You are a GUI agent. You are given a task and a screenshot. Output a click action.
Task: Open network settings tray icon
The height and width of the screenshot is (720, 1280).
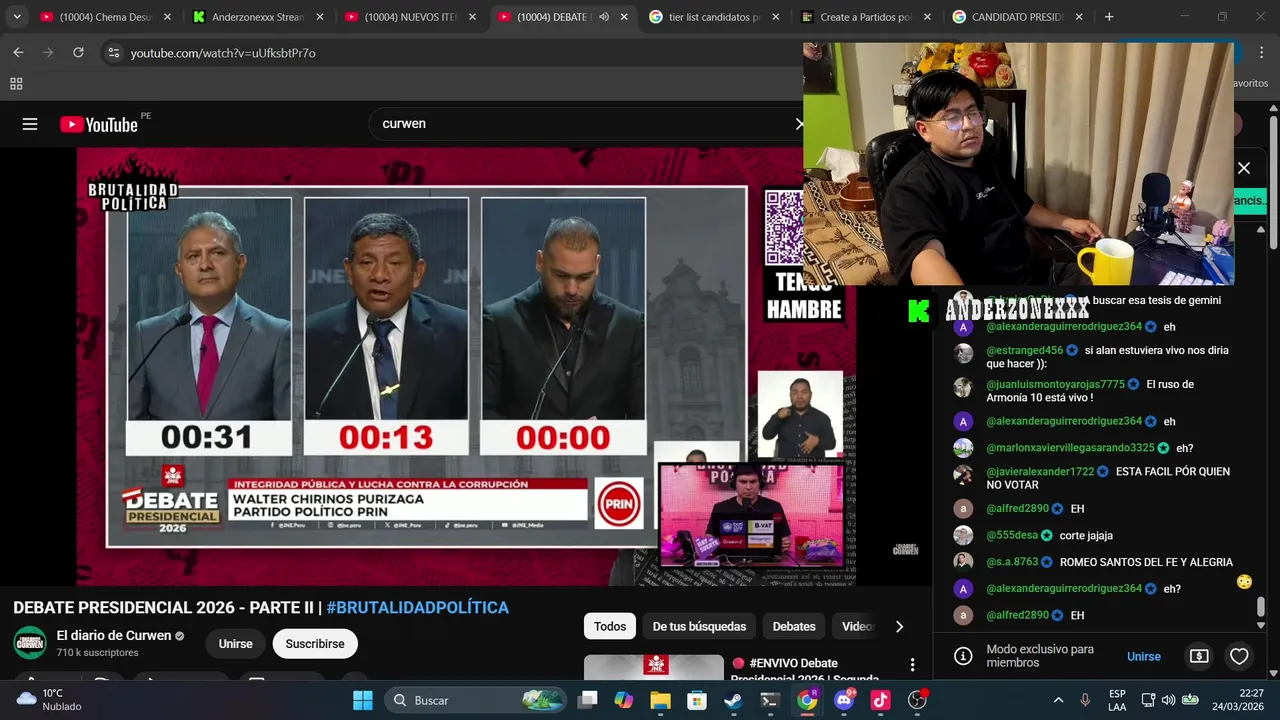click(x=1148, y=700)
